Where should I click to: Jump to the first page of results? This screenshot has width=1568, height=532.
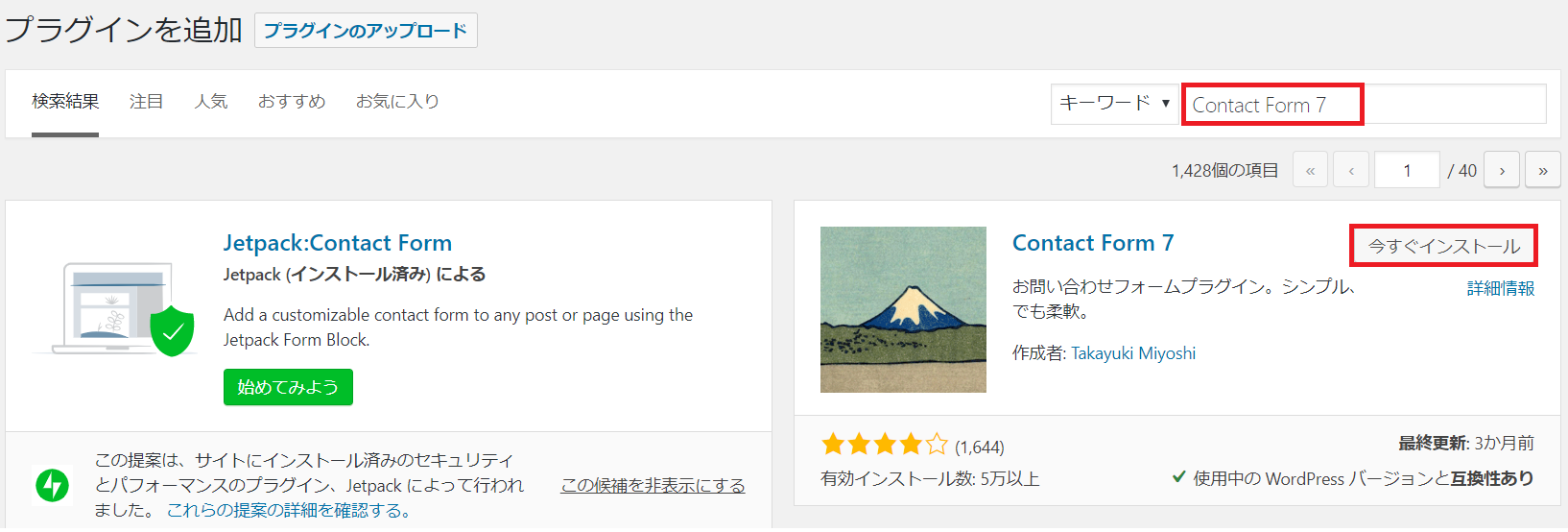[1310, 170]
